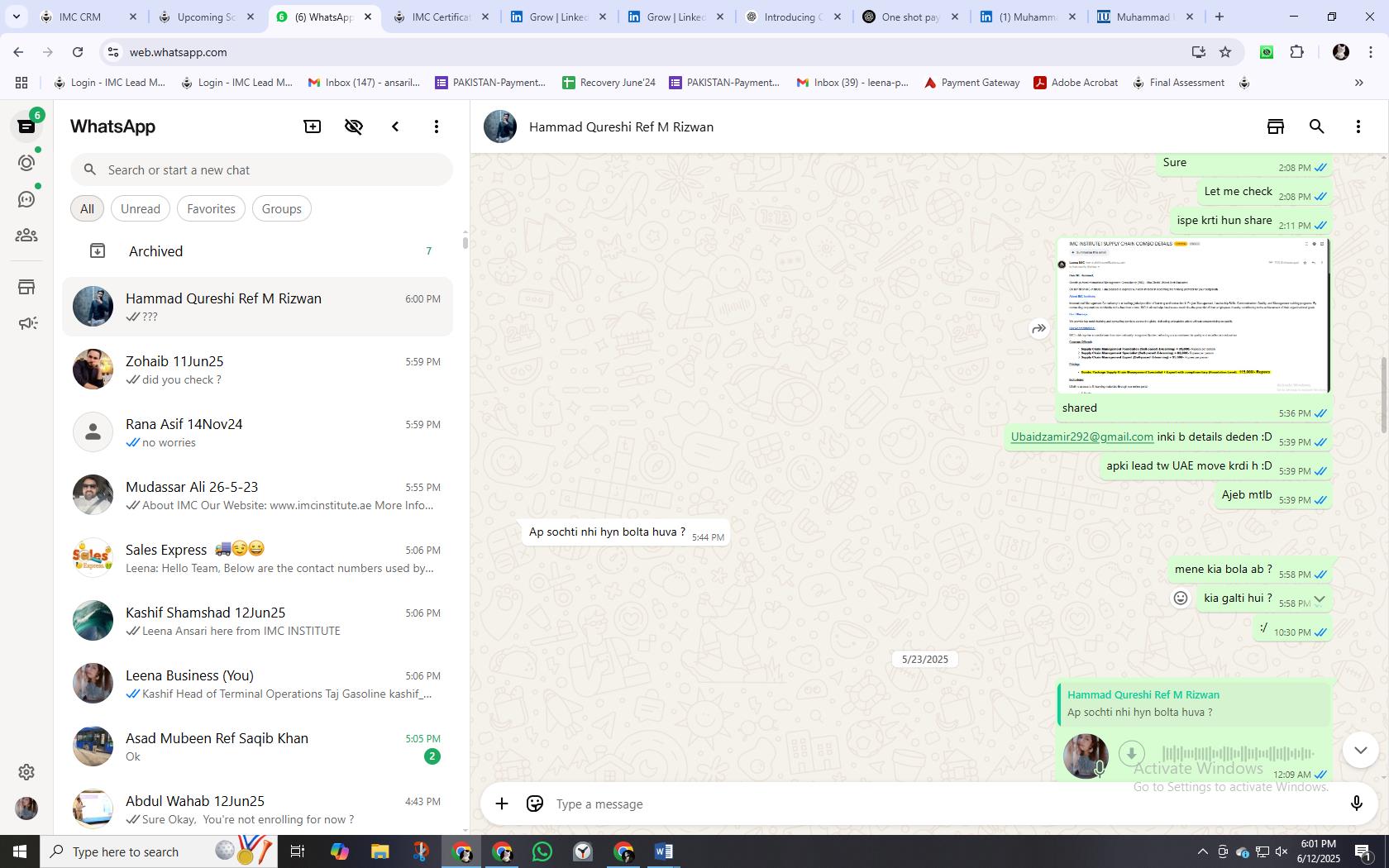1389x868 pixels.
Task: Open the Kashif Shamshad 12Jun25 chat
Action: (x=257, y=621)
